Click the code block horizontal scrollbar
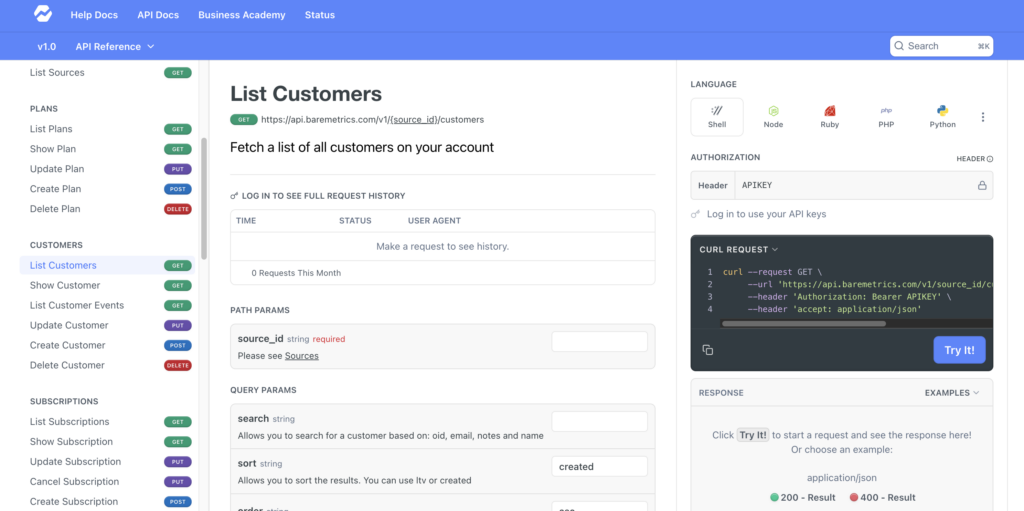Viewport: 1024px width, 511px height. [803, 323]
